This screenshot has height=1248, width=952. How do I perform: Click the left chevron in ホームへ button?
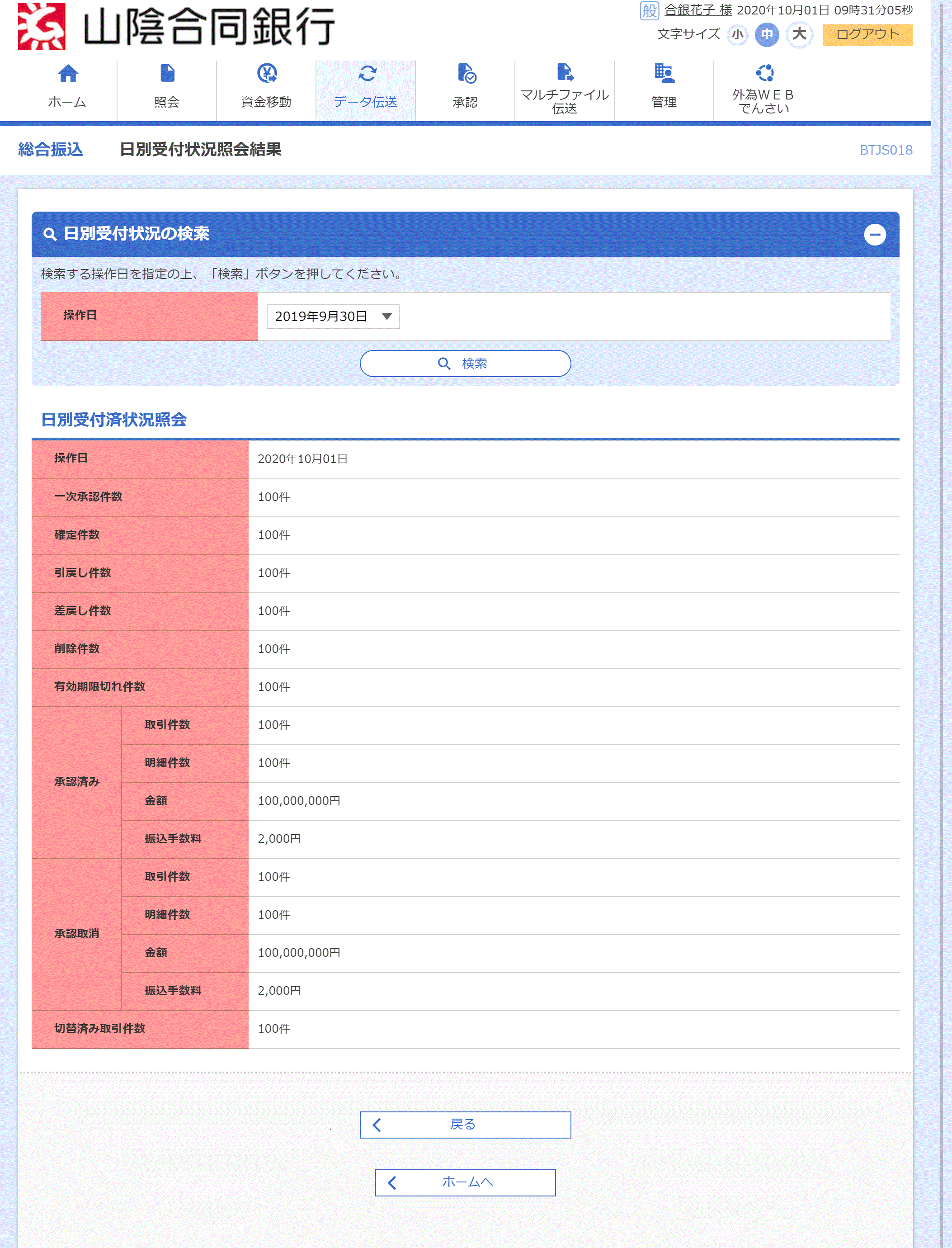click(x=392, y=1182)
